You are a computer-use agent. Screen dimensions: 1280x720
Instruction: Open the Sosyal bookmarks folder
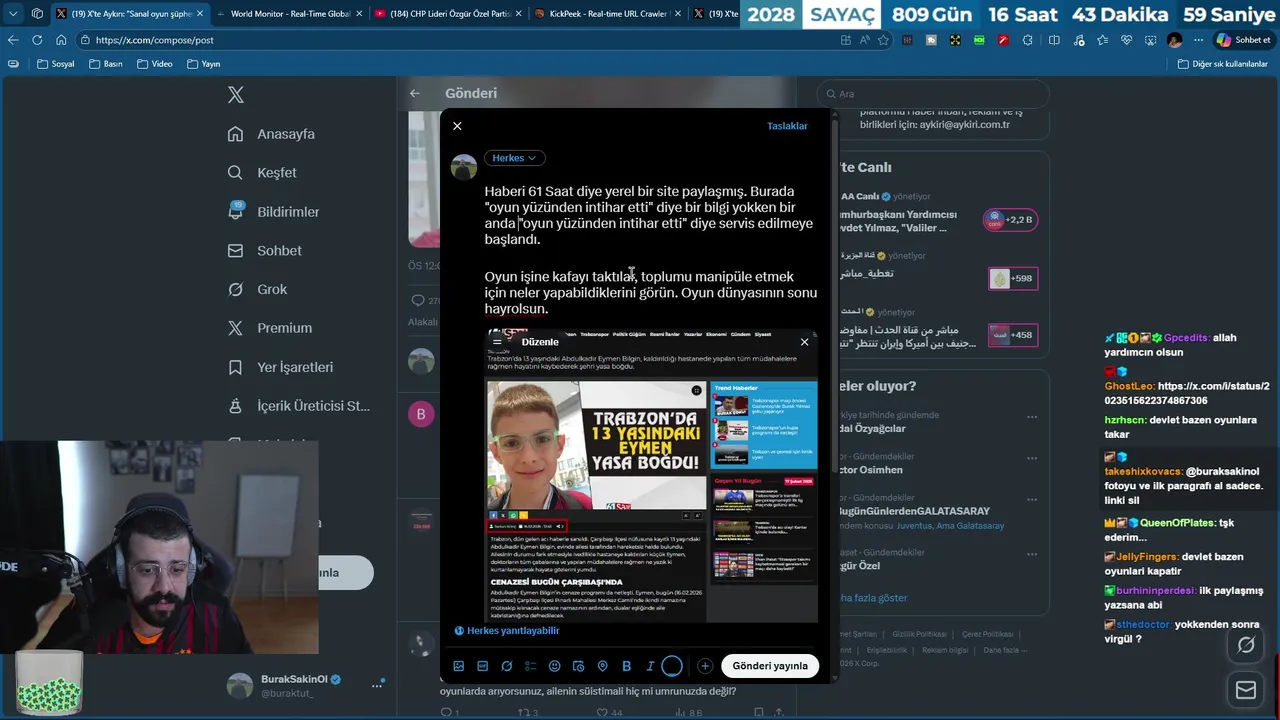click(x=56, y=64)
